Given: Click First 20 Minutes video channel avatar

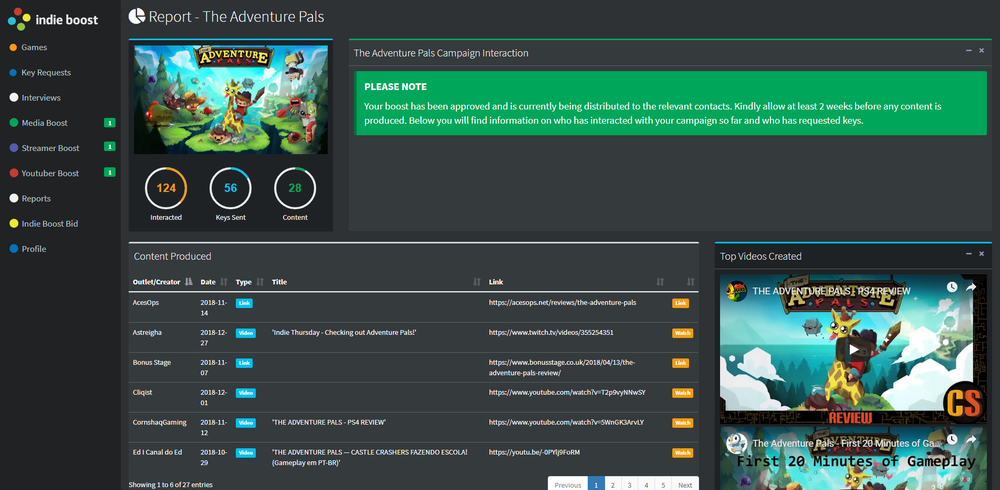Looking at the screenshot, I should [x=737, y=443].
